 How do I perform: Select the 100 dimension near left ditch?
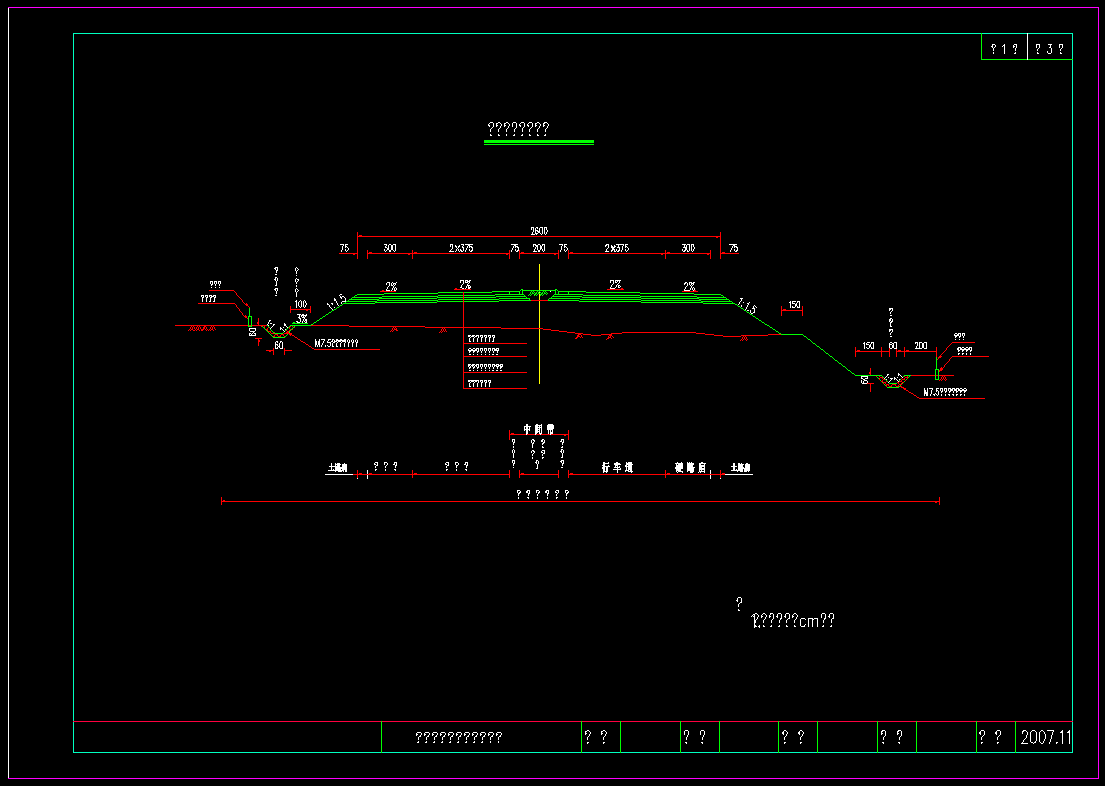tap(300, 304)
